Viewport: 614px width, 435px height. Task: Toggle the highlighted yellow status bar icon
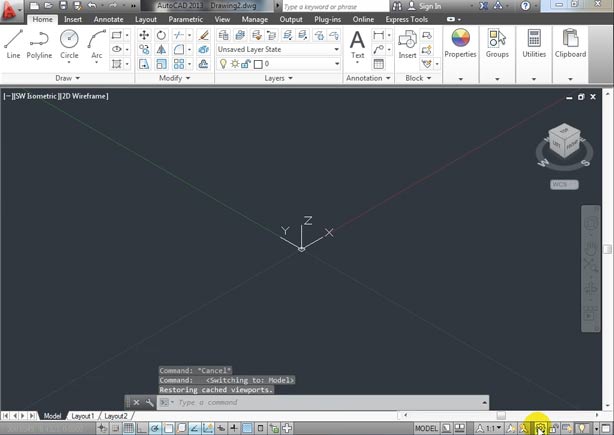point(539,428)
